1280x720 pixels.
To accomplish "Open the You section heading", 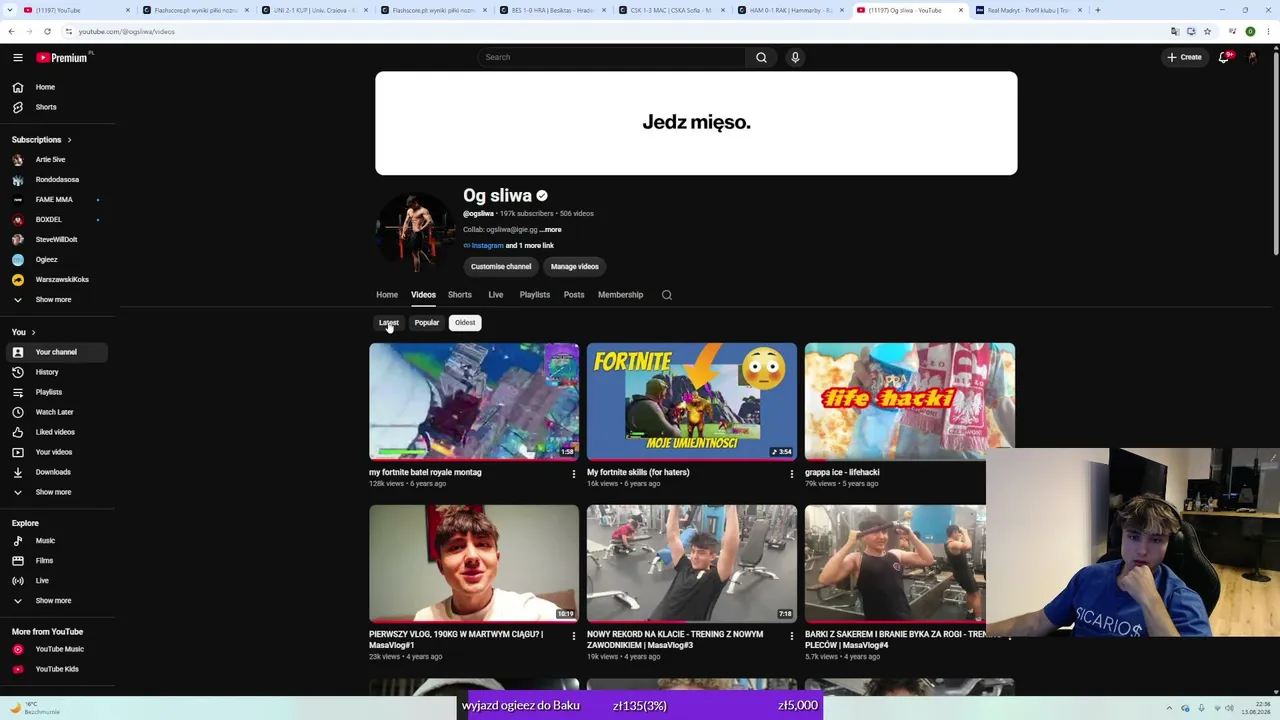I will [23, 332].
